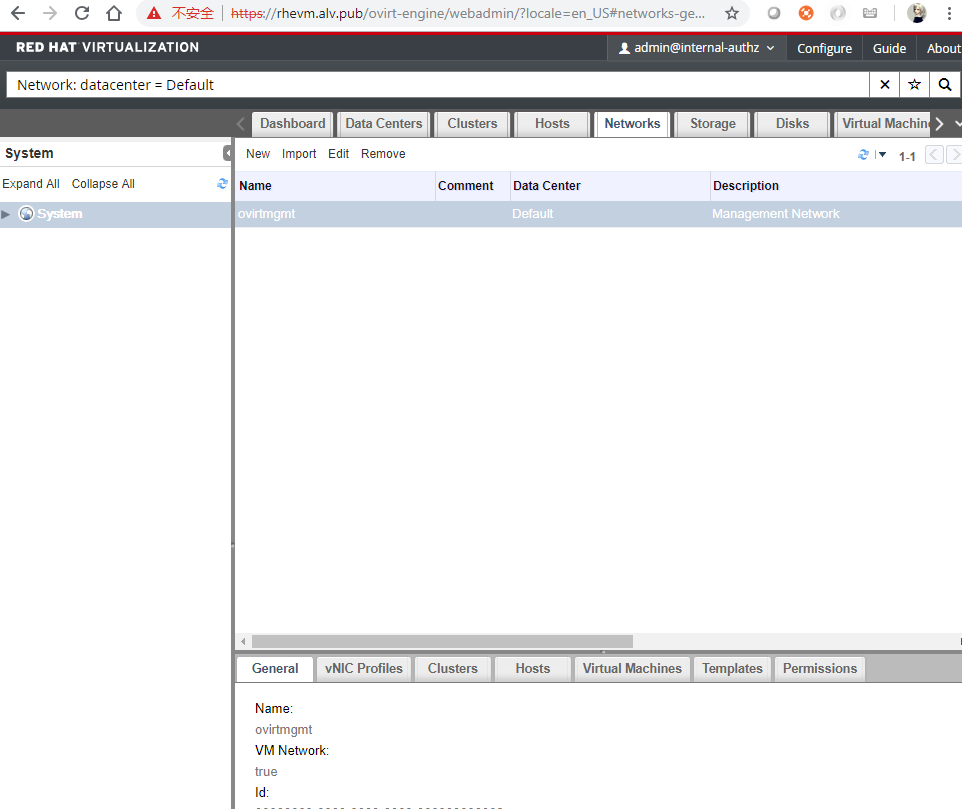Click the System globe icon in tree

pos(26,213)
